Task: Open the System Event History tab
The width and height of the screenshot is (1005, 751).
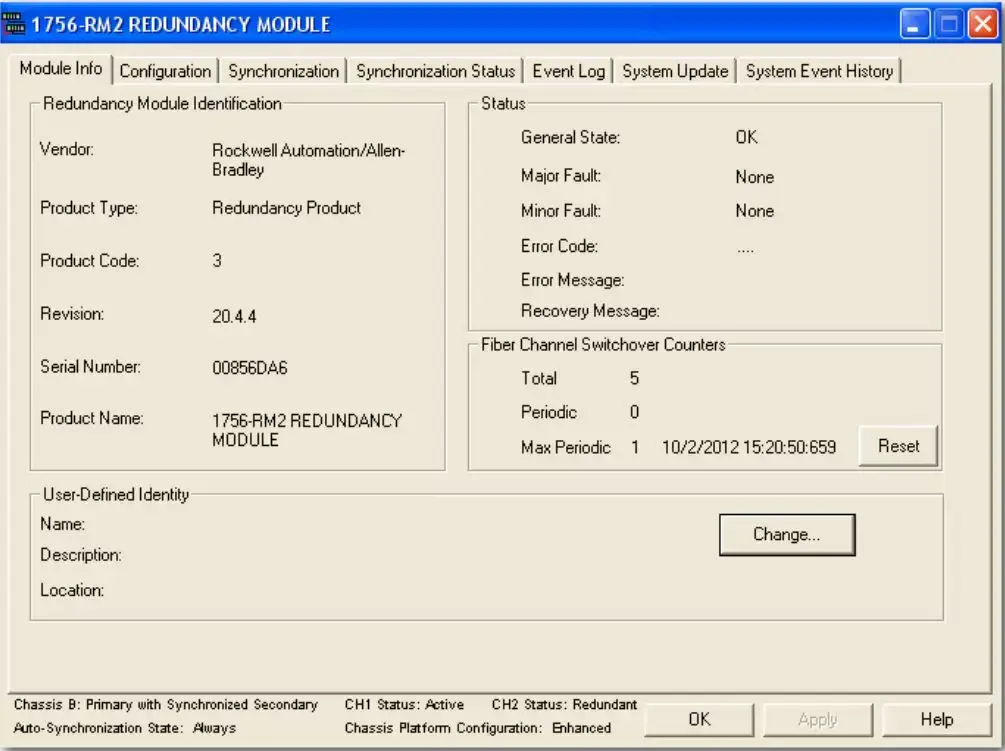Action: click(819, 71)
